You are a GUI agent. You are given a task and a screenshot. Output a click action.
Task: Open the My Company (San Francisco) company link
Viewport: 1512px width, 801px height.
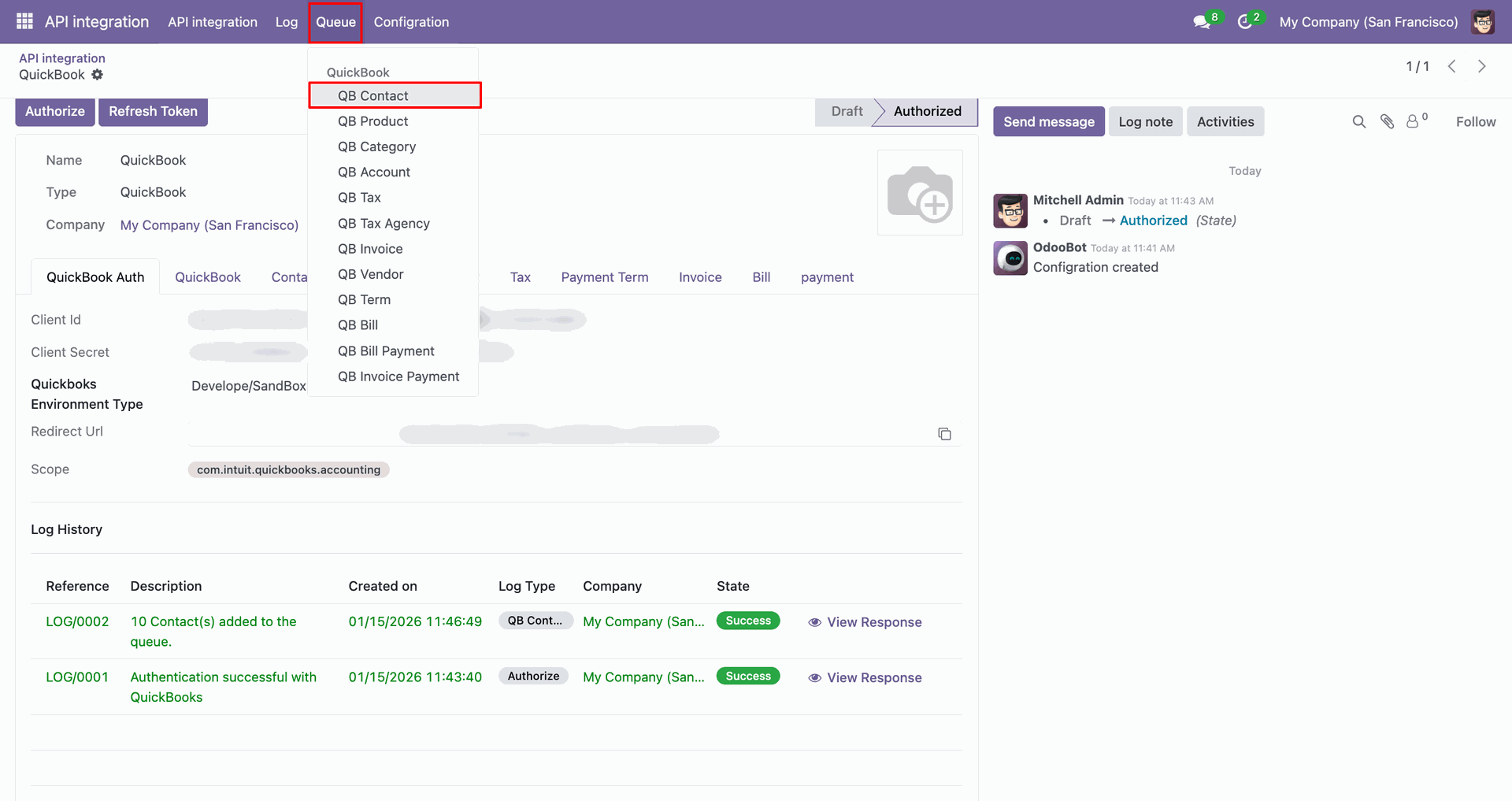tap(209, 225)
